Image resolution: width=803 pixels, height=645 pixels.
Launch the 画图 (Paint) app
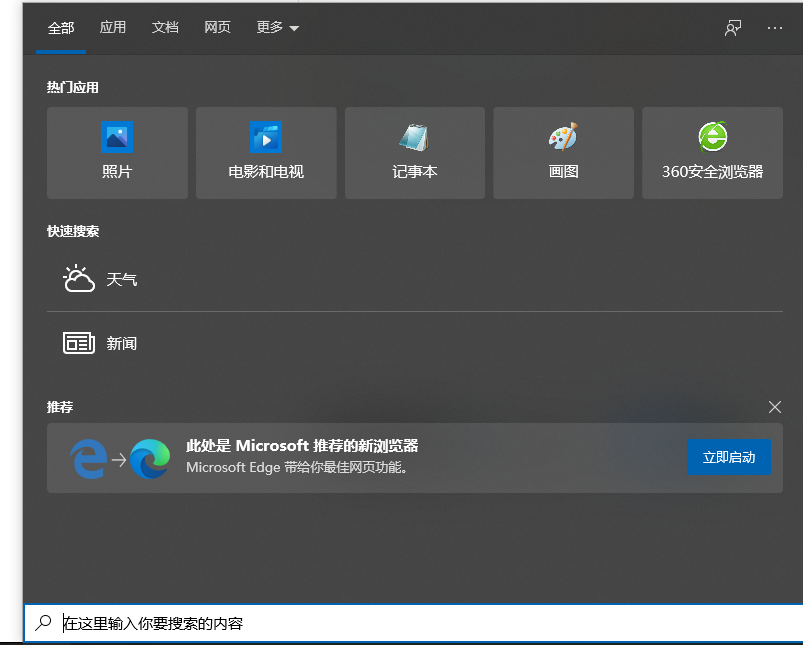pos(563,138)
